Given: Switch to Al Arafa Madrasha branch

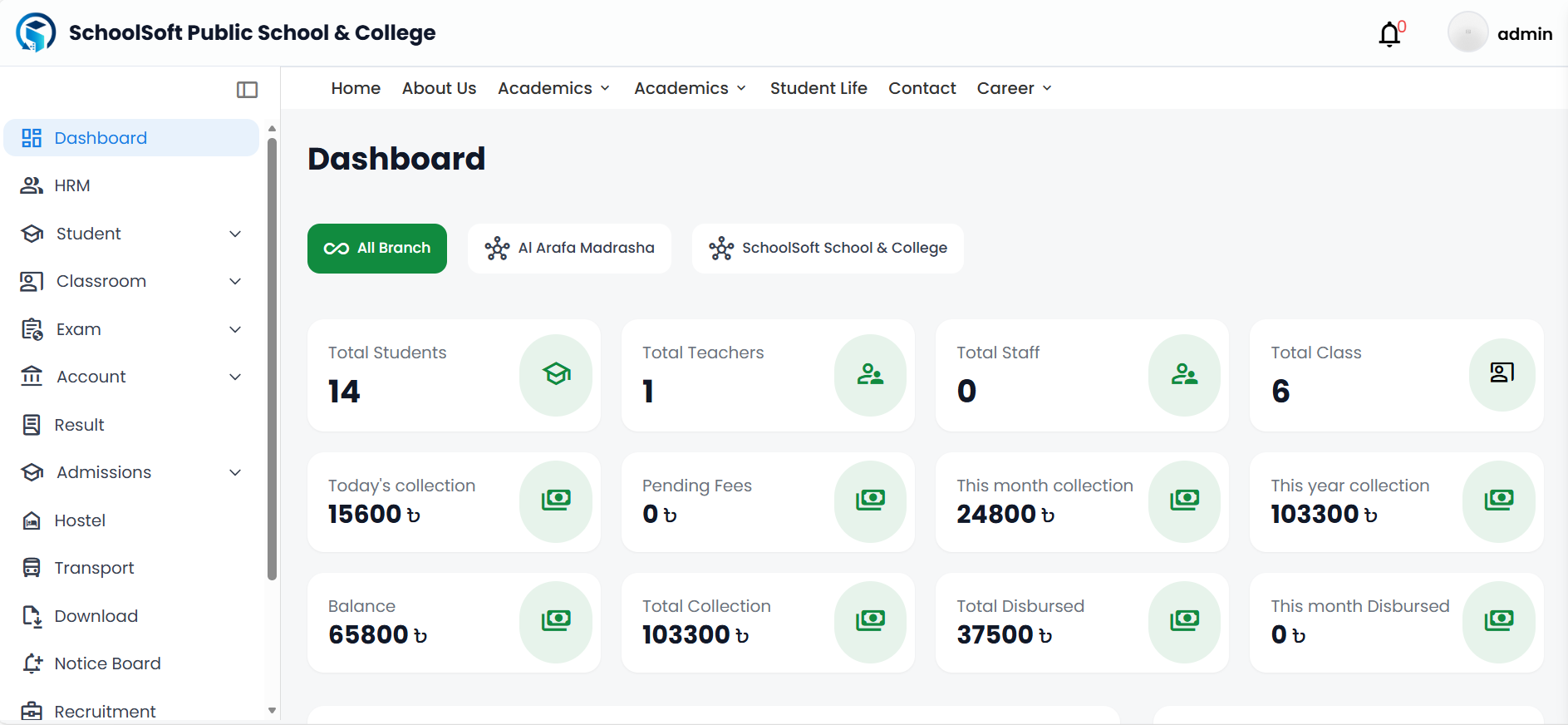Looking at the screenshot, I should click(x=569, y=248).
